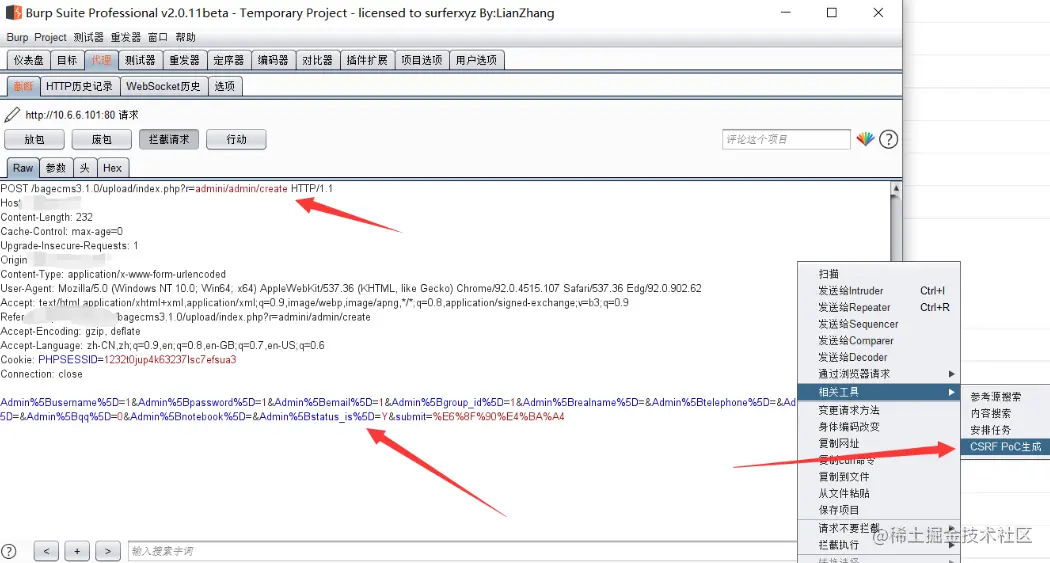
Task: Switch to the 对比器 tab
Action: pos(317,60)
